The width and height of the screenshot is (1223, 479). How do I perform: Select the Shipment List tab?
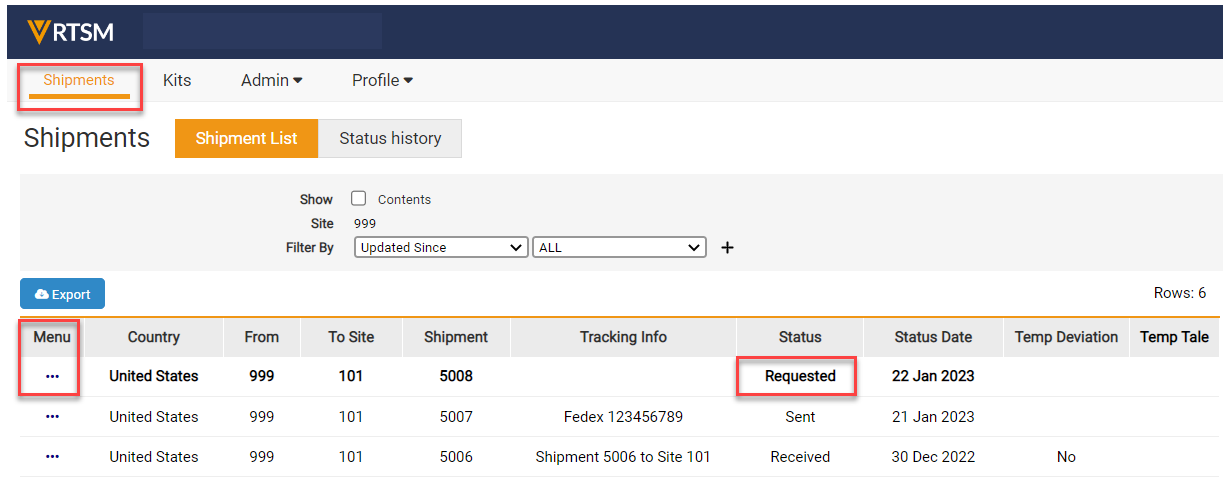tap(246, 139)
